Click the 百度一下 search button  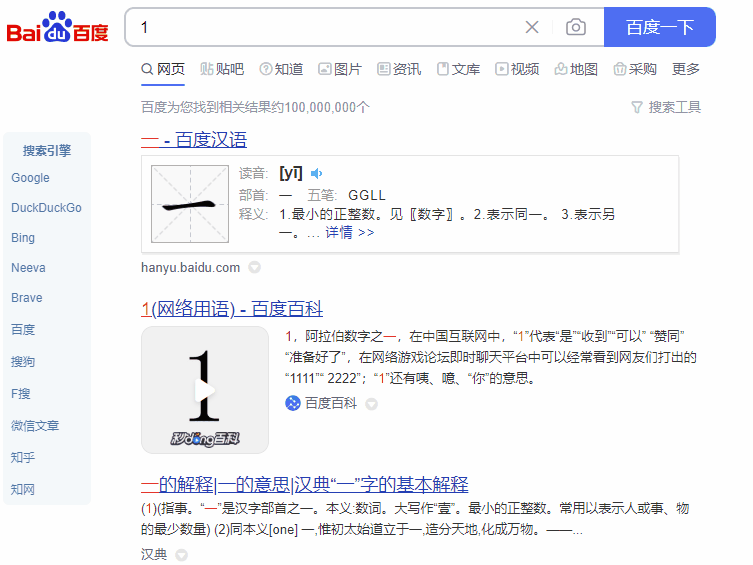click(659, 27)
